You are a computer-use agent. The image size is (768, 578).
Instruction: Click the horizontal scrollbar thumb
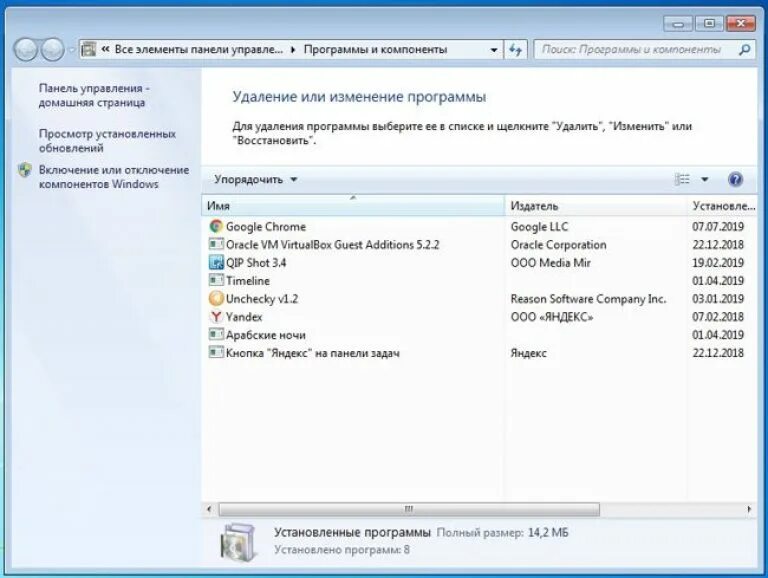click(x=408, y=509)
